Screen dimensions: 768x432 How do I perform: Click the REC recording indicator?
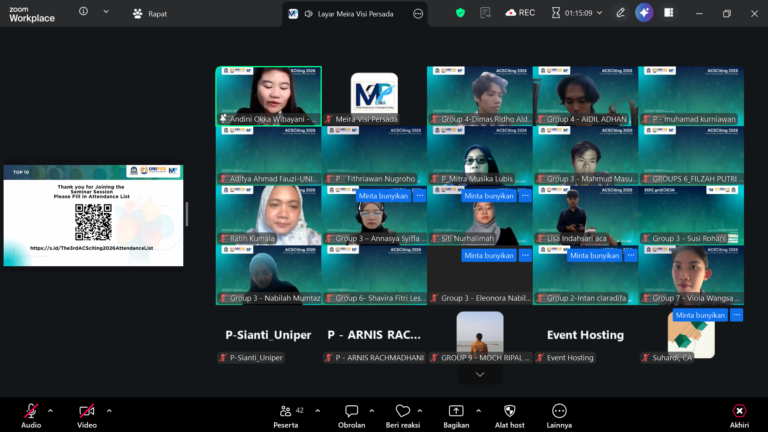(x=520, y=13)
